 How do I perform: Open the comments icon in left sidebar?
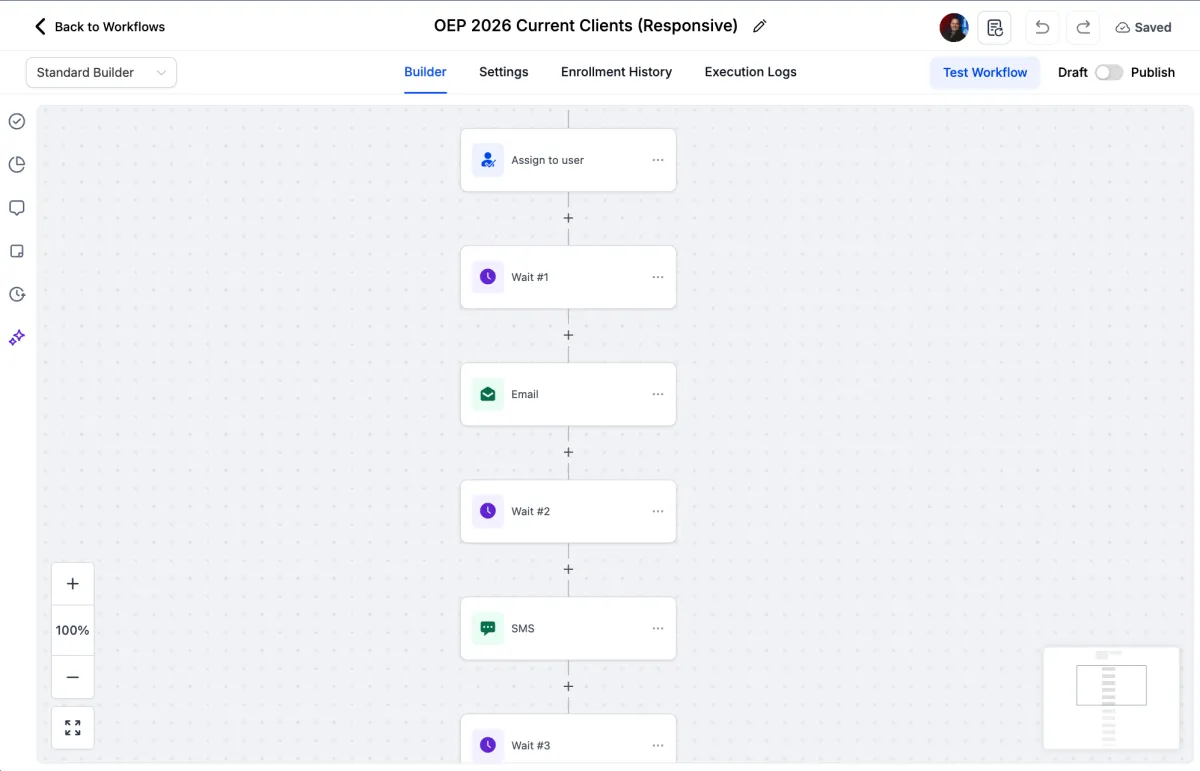tap(17, 208)
